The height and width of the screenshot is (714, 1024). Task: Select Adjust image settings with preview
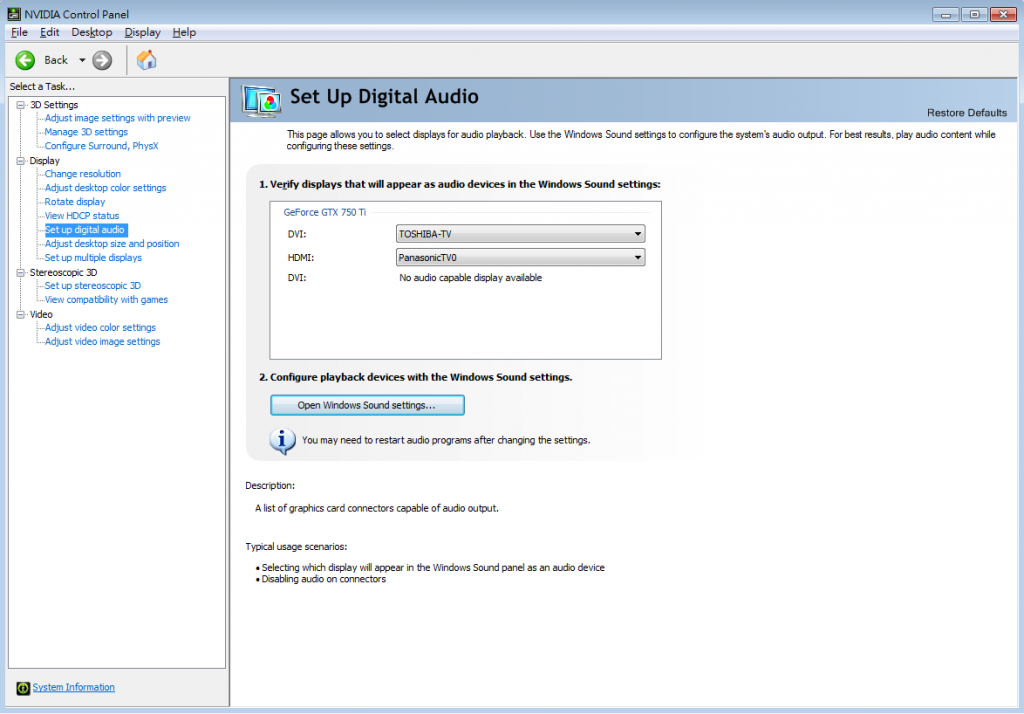118,118
